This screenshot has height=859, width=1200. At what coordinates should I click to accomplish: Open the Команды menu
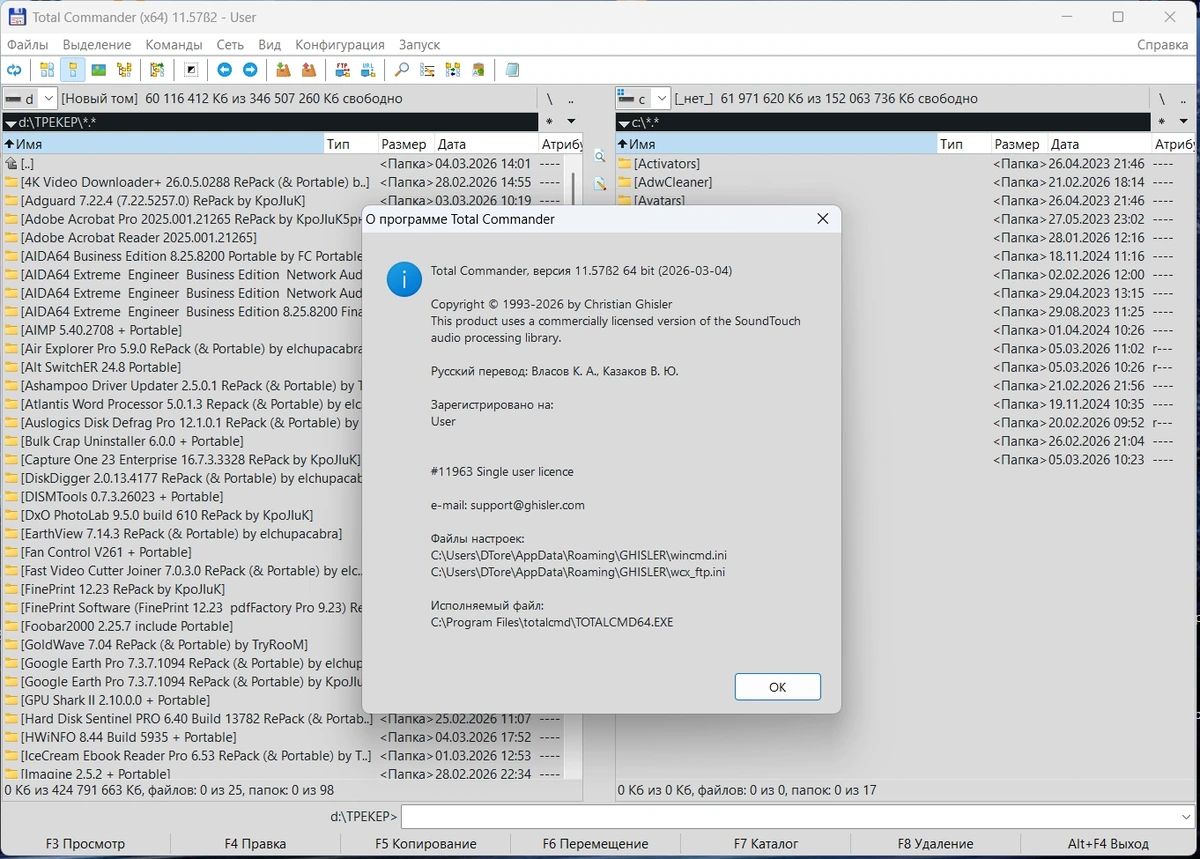(174, 44)
